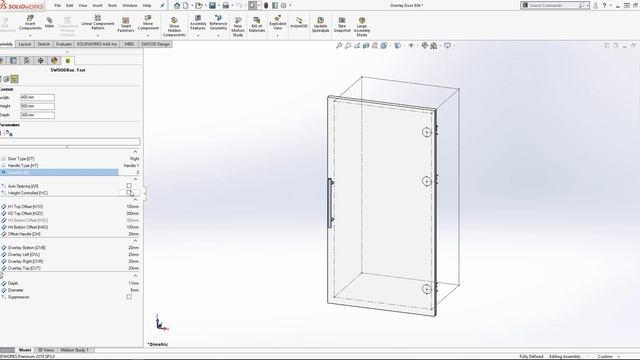
Task: Start a New Motion Study
Action: 238,27
